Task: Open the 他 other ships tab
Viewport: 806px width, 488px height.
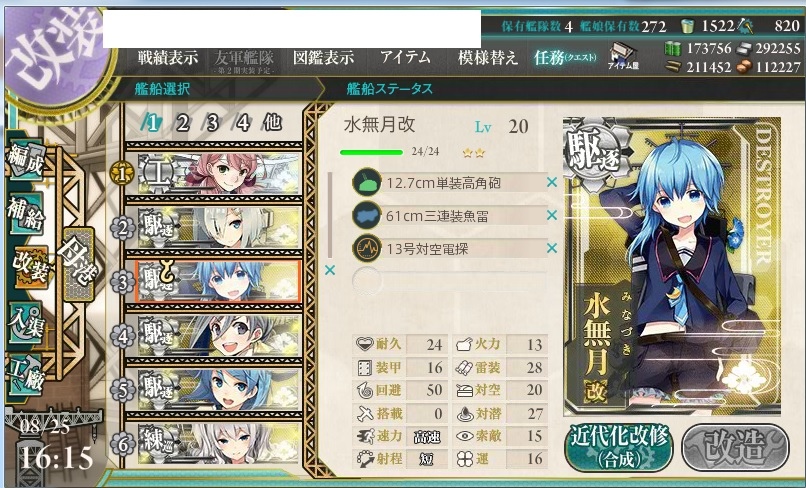Action: (x=272, y=122)
